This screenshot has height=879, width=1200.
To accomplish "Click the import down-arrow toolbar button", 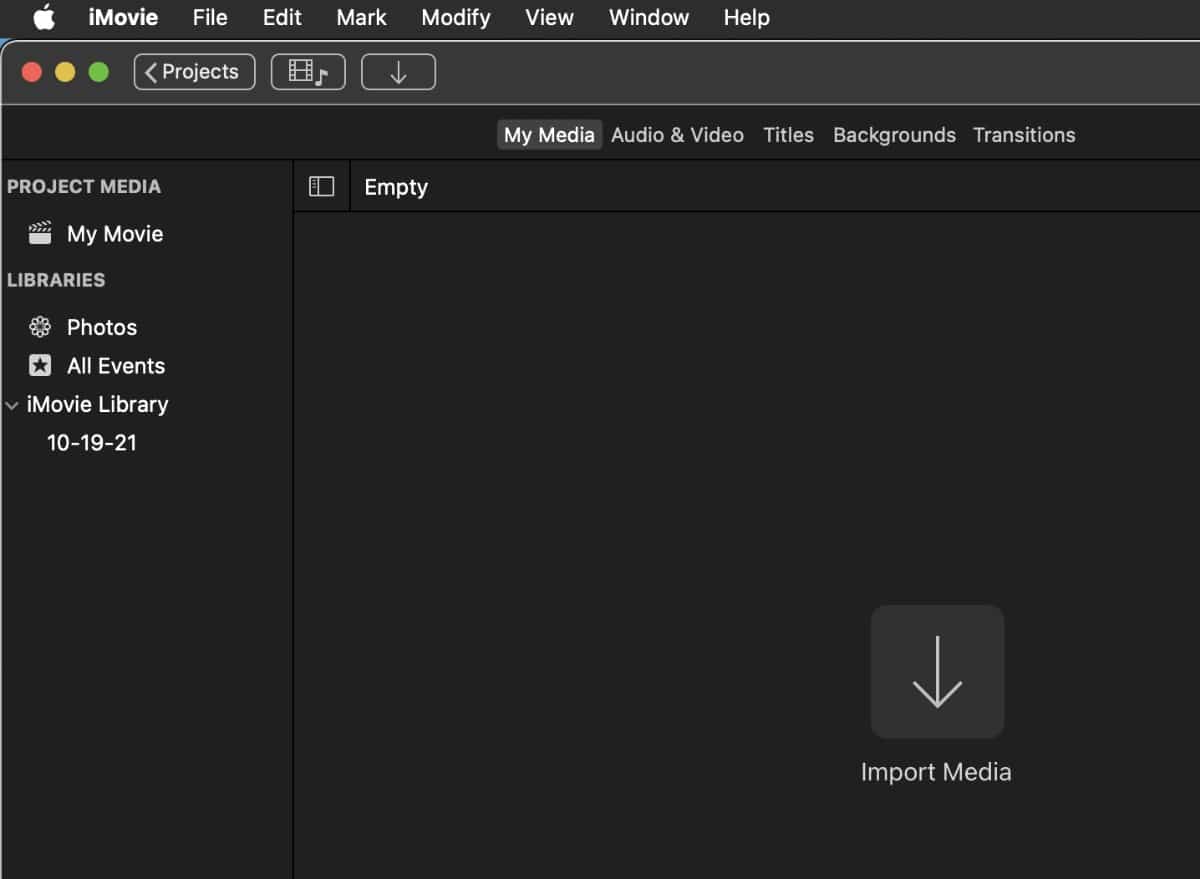I will (x=398, y=72).
